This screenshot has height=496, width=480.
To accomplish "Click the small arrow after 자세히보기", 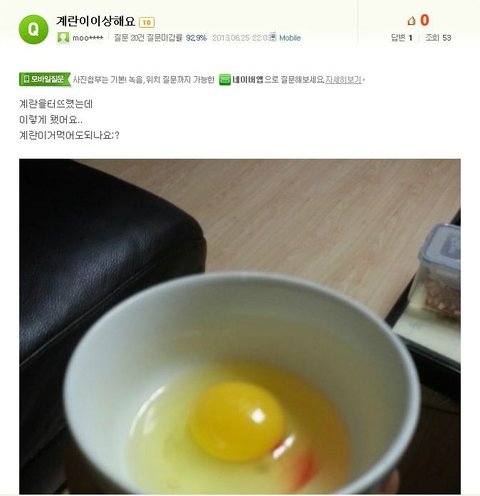I will click(x=364, y=80).
